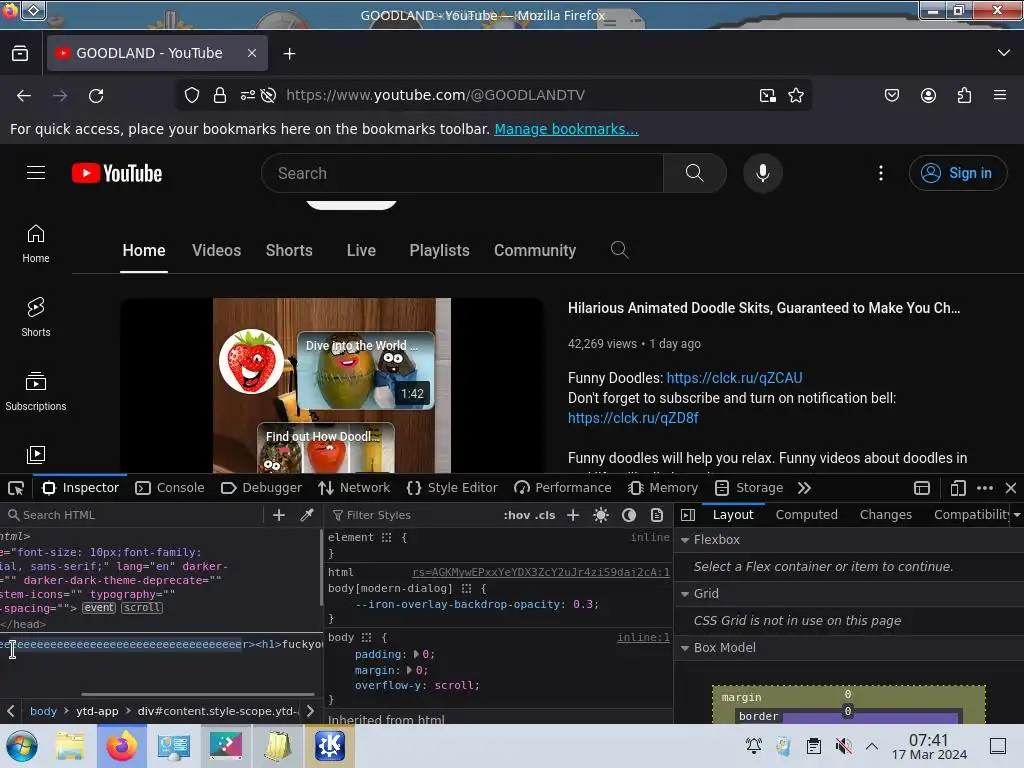Click Manage bookmarks link
Image resolution: width=1024 pixels, height=768 pixels.
[566, 129]
